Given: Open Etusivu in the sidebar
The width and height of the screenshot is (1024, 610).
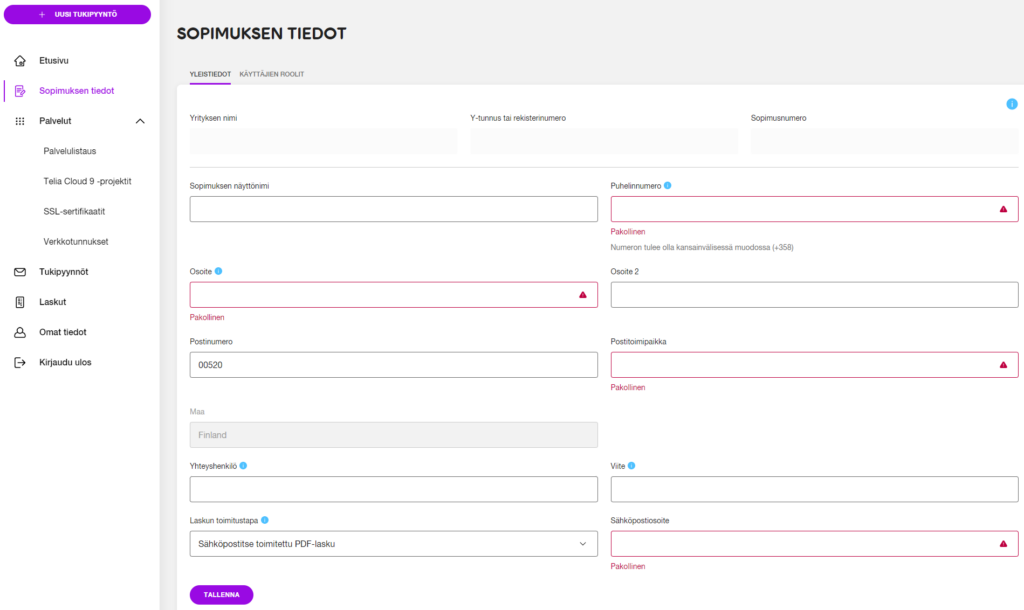Looking at the screenshot, I should [54, 61].
